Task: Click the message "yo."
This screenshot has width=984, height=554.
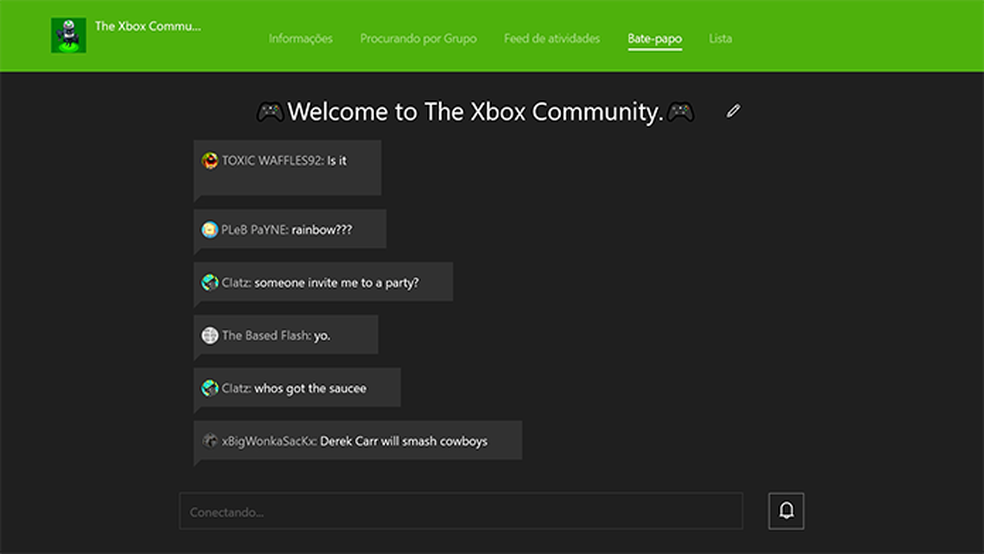Action: [x=322, y=336]
